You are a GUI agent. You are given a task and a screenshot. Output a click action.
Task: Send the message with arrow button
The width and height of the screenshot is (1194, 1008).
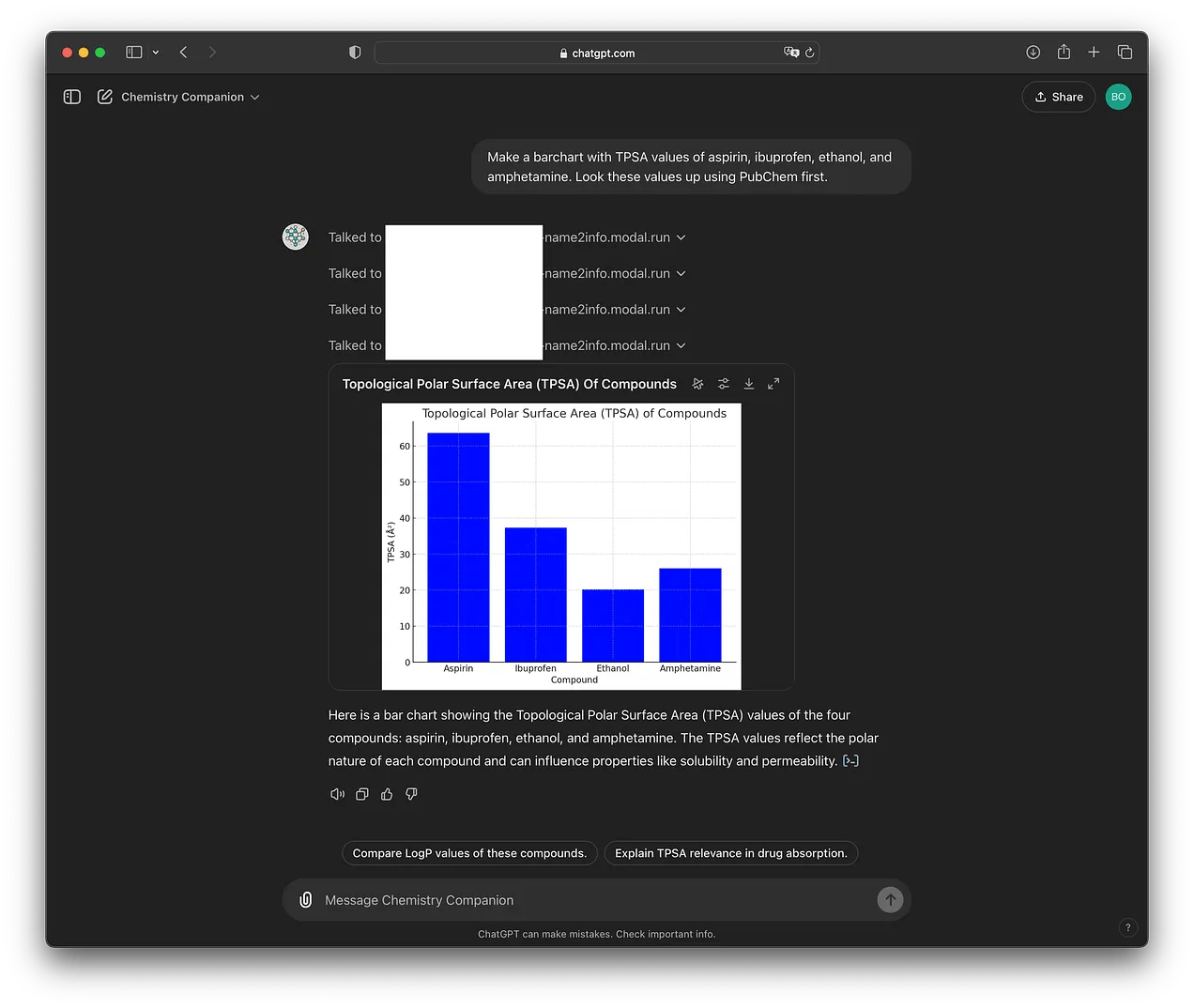tap(890, 900)
